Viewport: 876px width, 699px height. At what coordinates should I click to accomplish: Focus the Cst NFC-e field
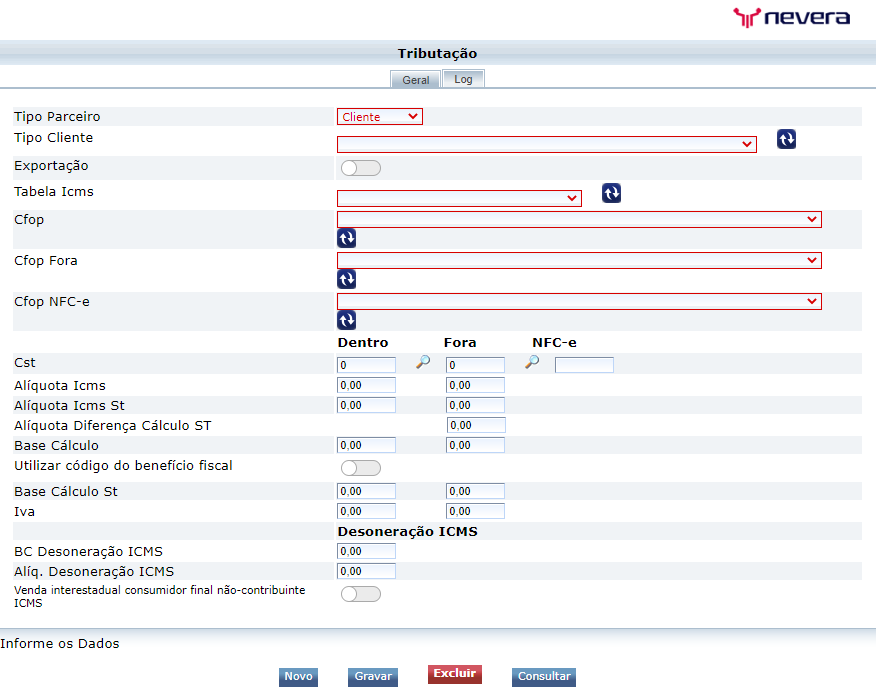[584, 365]
